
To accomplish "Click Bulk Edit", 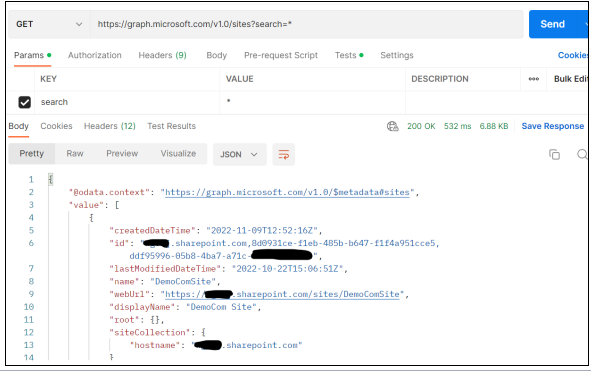I will pyautogui.click(x=571, y=79).
